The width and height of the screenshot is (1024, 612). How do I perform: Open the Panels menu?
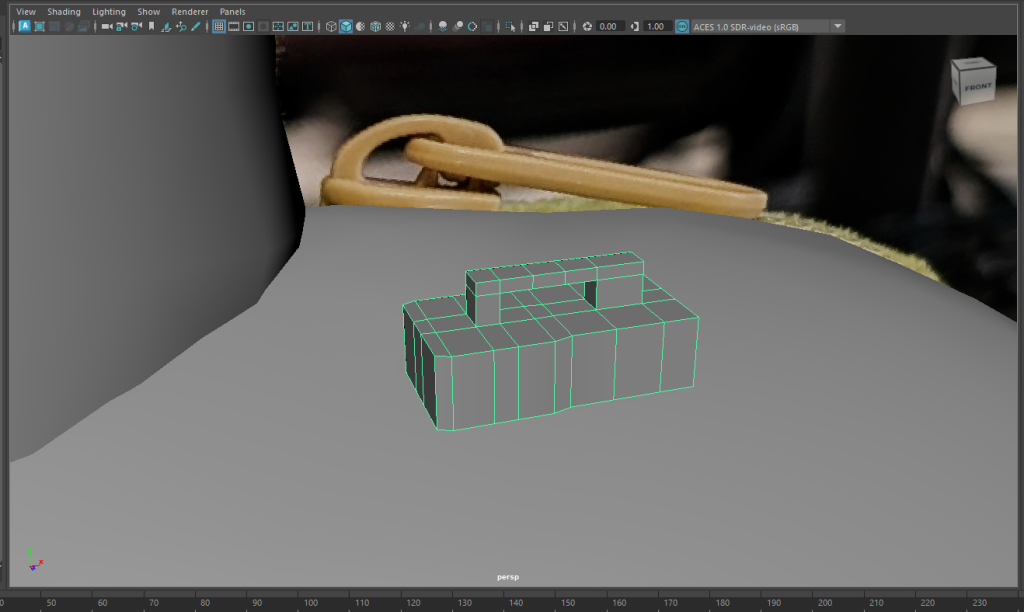coord(232,12)
